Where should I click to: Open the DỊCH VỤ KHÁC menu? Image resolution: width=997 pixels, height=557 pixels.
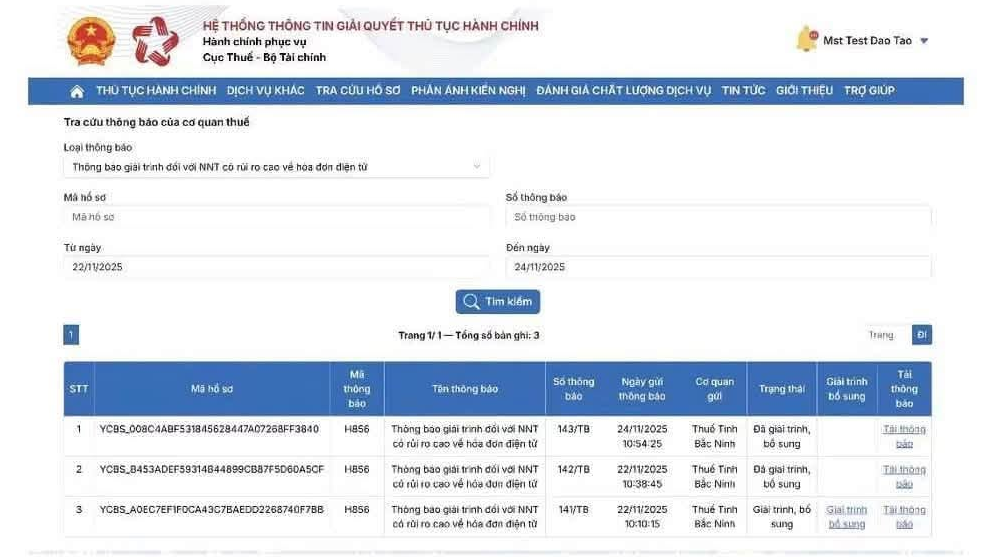[x=265, y=91]
